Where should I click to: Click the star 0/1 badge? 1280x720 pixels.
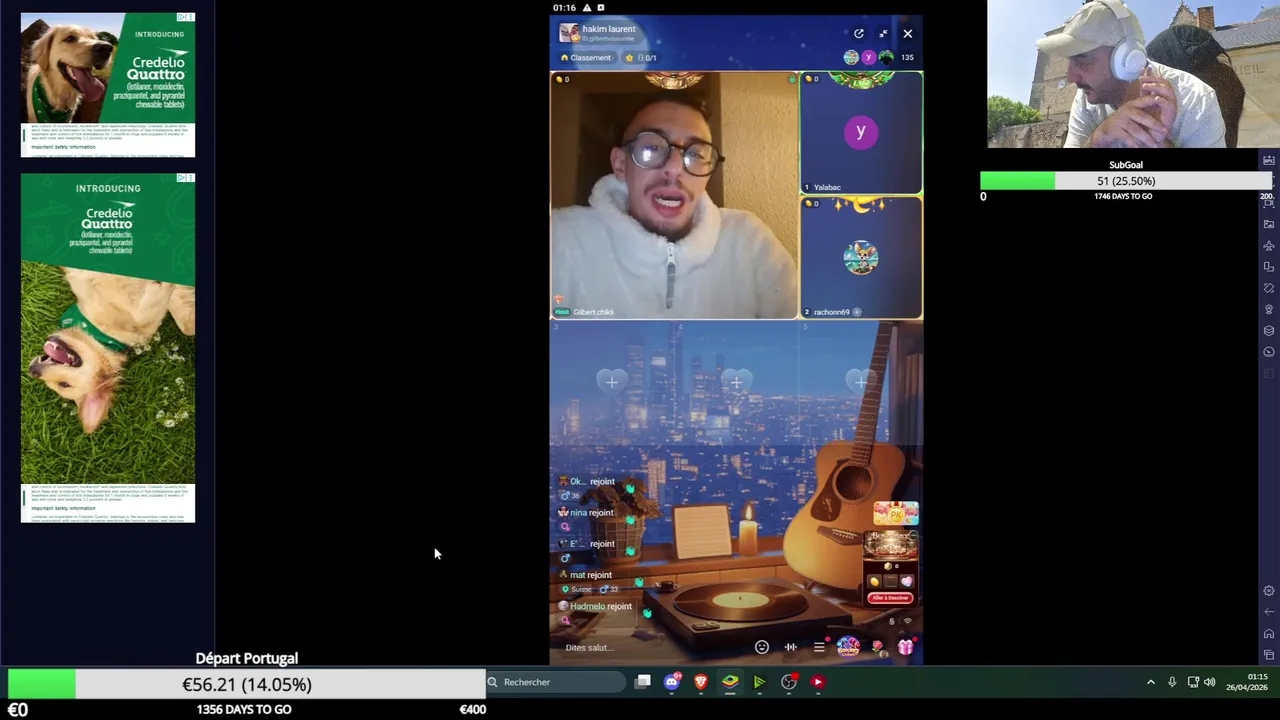point(641,58)
